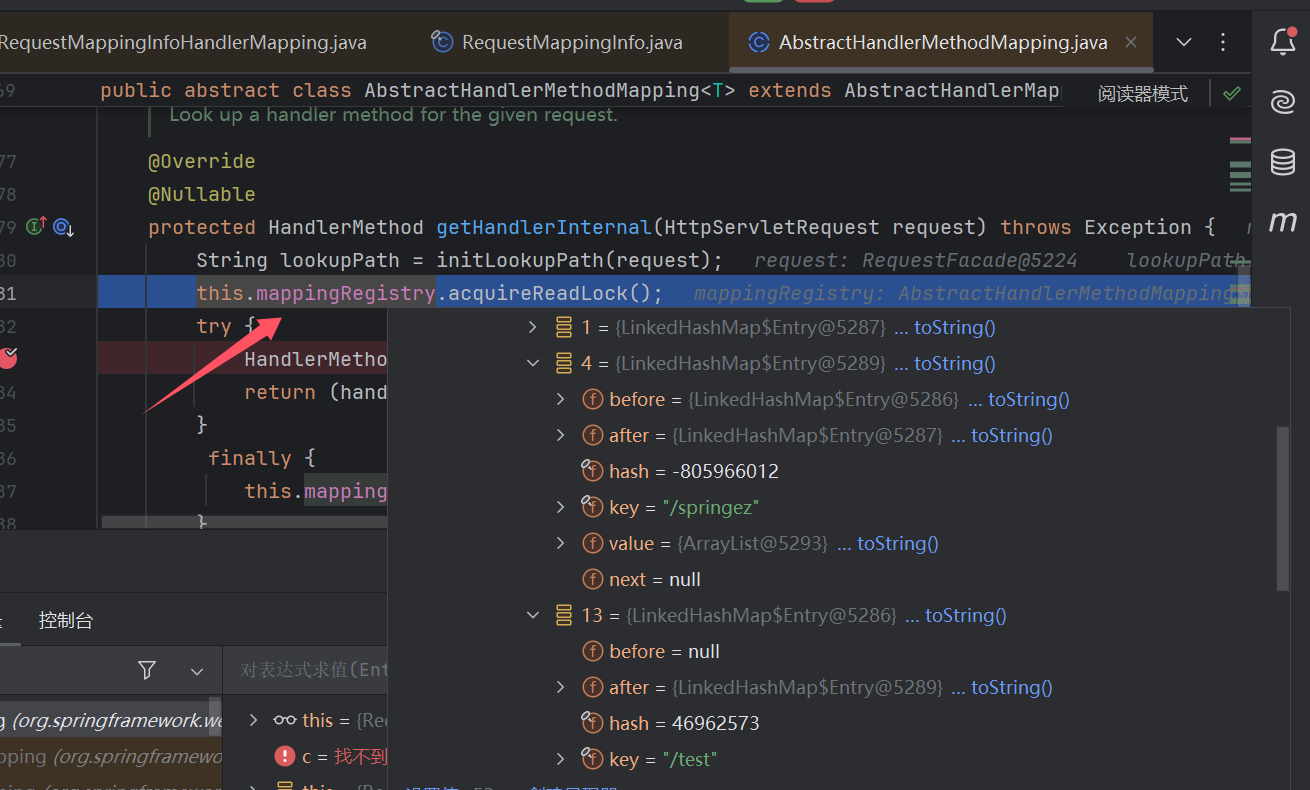Open the Database tool window
This screenshot has width=1310, height=790.
tap(1283, 161)
